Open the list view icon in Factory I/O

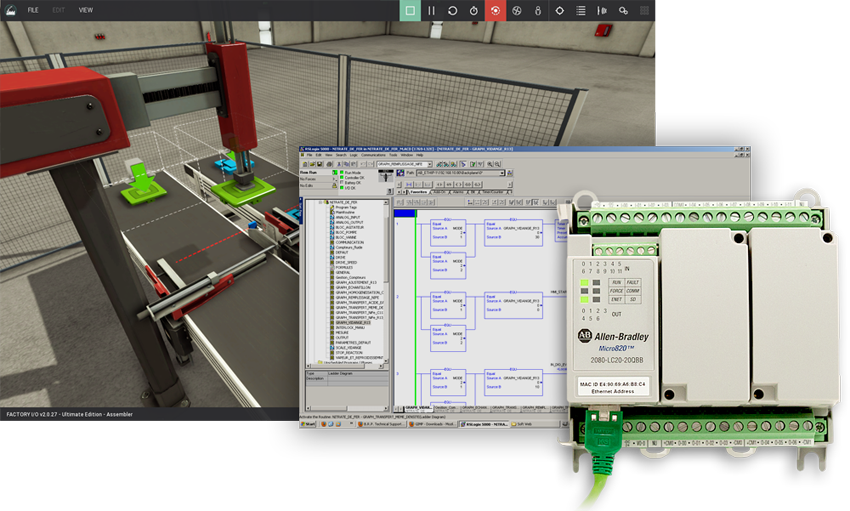coord(581,10)
